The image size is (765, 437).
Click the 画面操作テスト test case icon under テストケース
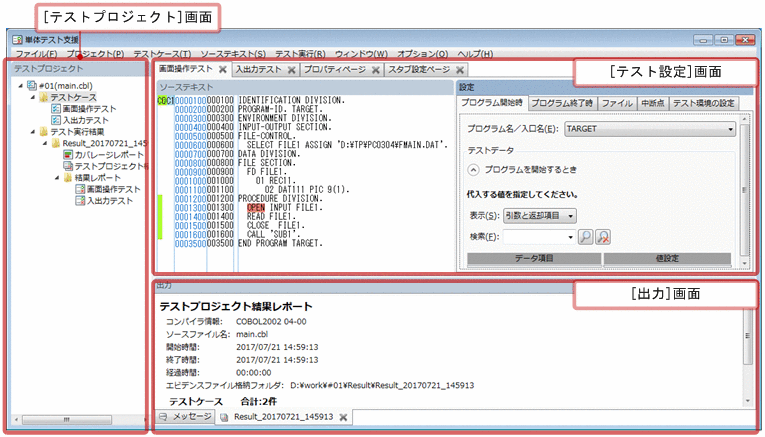(56, 109)
